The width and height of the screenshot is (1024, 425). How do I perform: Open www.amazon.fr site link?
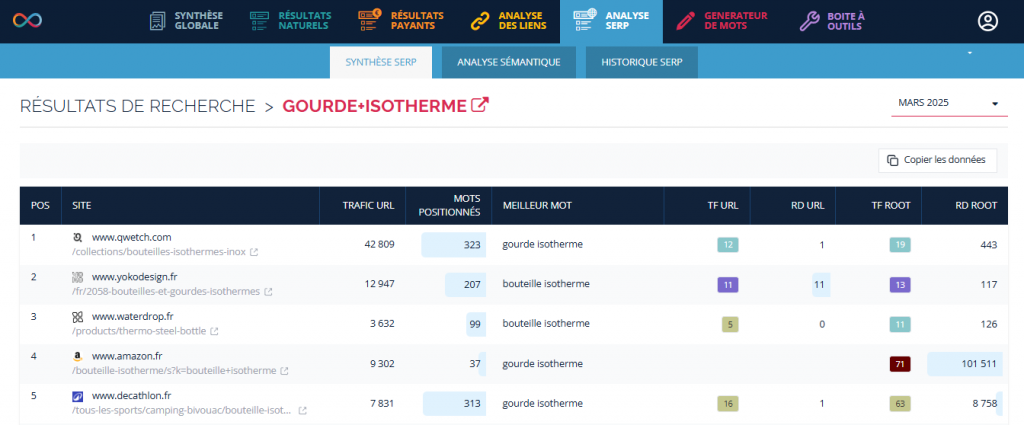point(127,356)
